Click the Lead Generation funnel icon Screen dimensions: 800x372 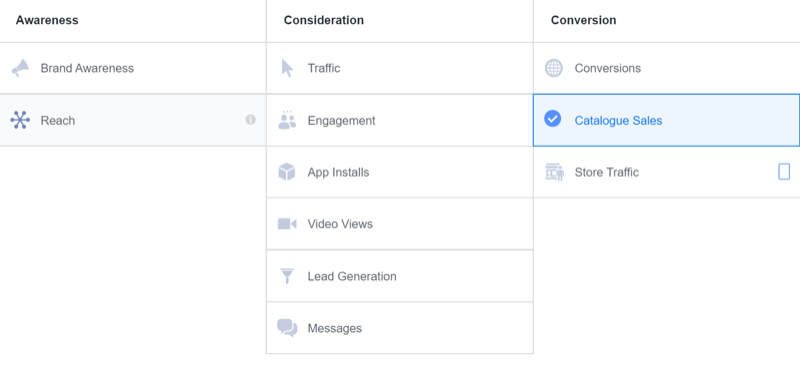(287, 276)
